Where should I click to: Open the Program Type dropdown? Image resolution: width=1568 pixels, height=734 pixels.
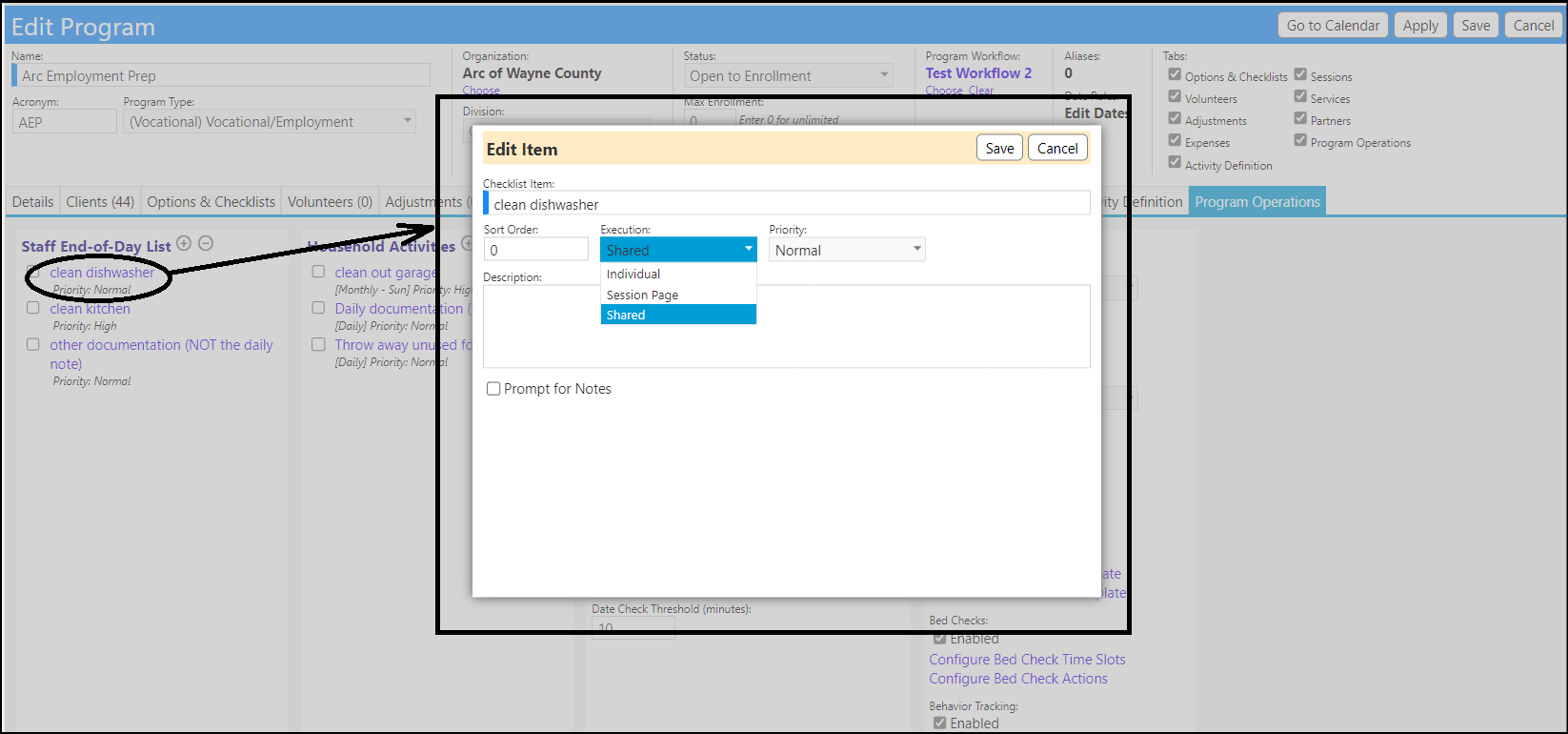[x=270, y=121]
